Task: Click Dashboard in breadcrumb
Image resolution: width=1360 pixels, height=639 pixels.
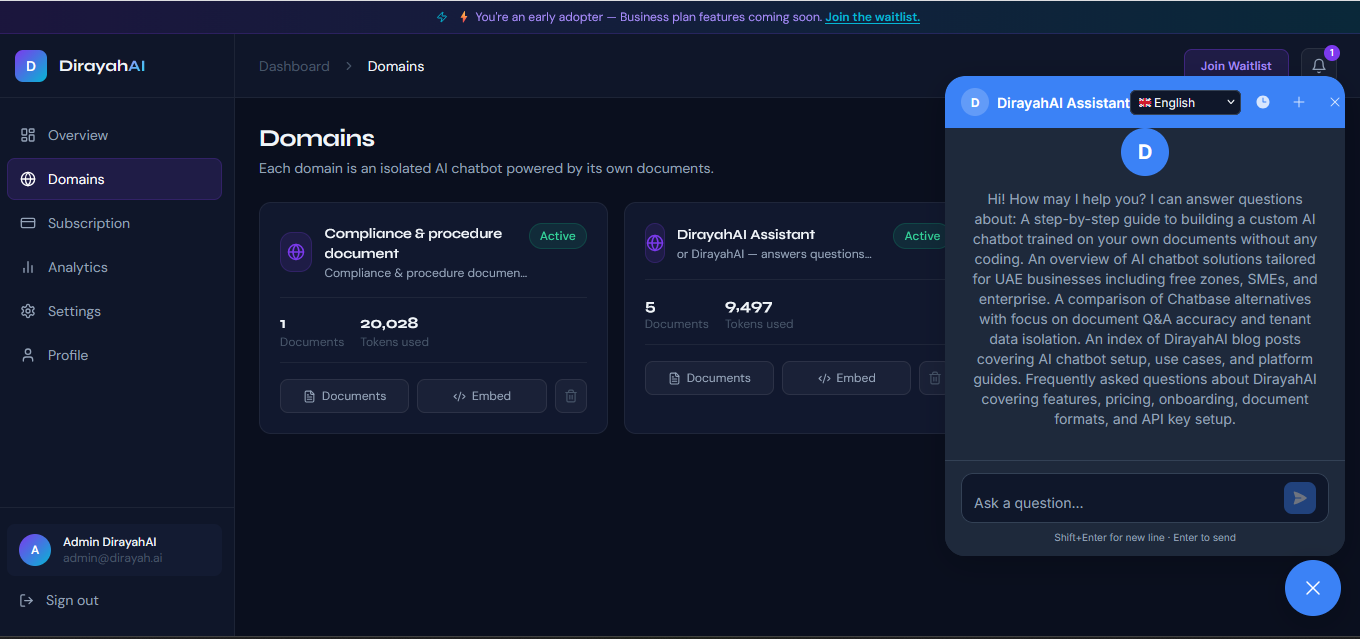Action: point(294,66)
